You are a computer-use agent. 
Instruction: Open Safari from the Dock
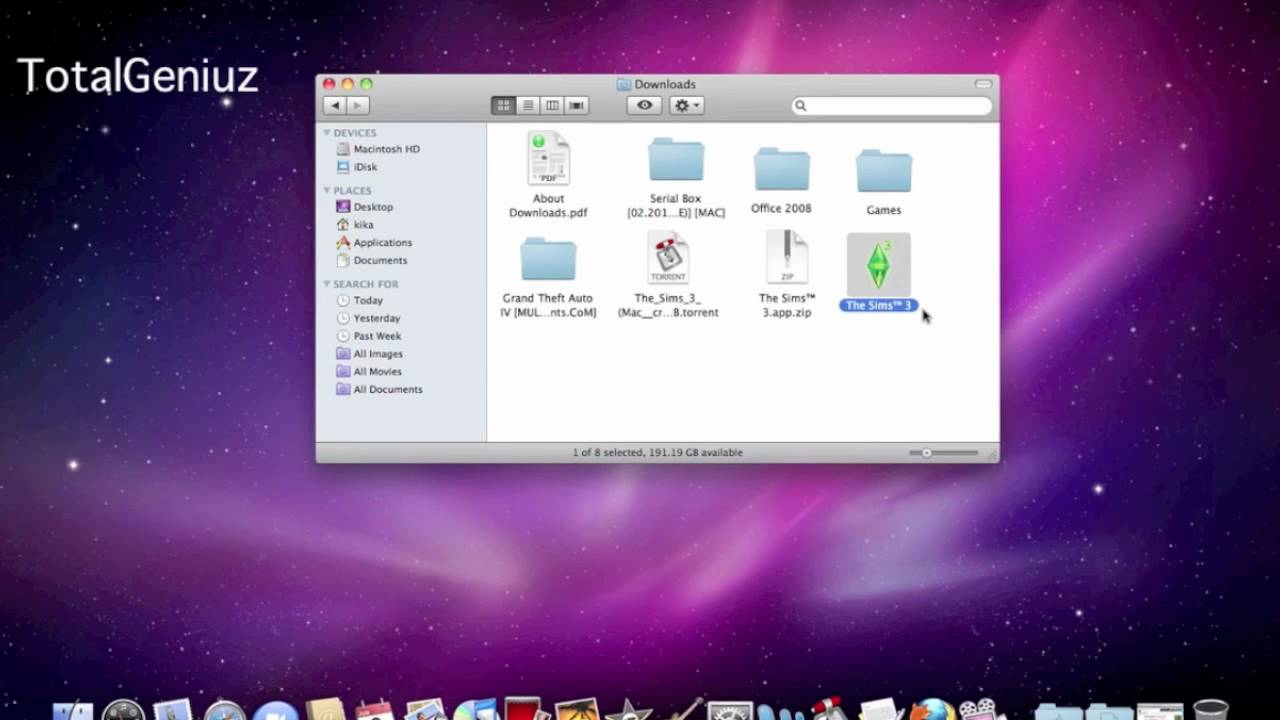coord(224,711)
